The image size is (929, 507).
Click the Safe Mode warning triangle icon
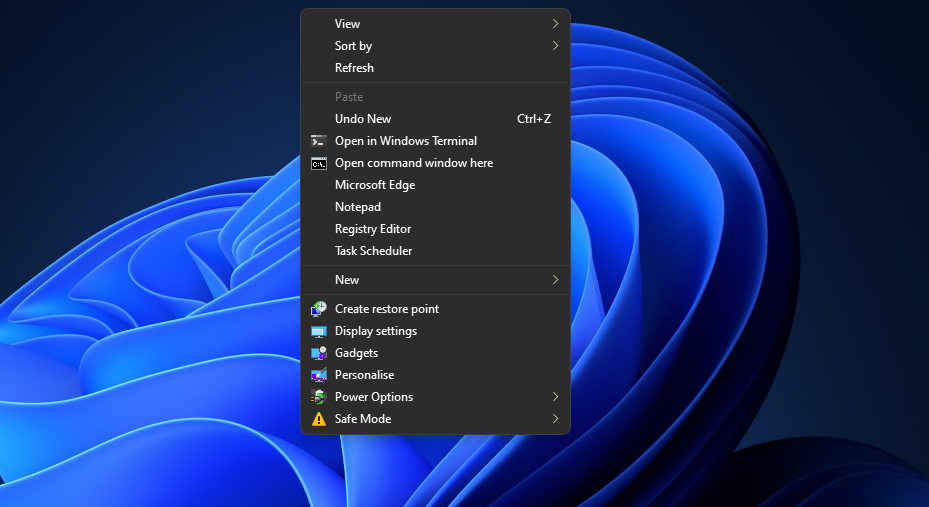[319, 419]
